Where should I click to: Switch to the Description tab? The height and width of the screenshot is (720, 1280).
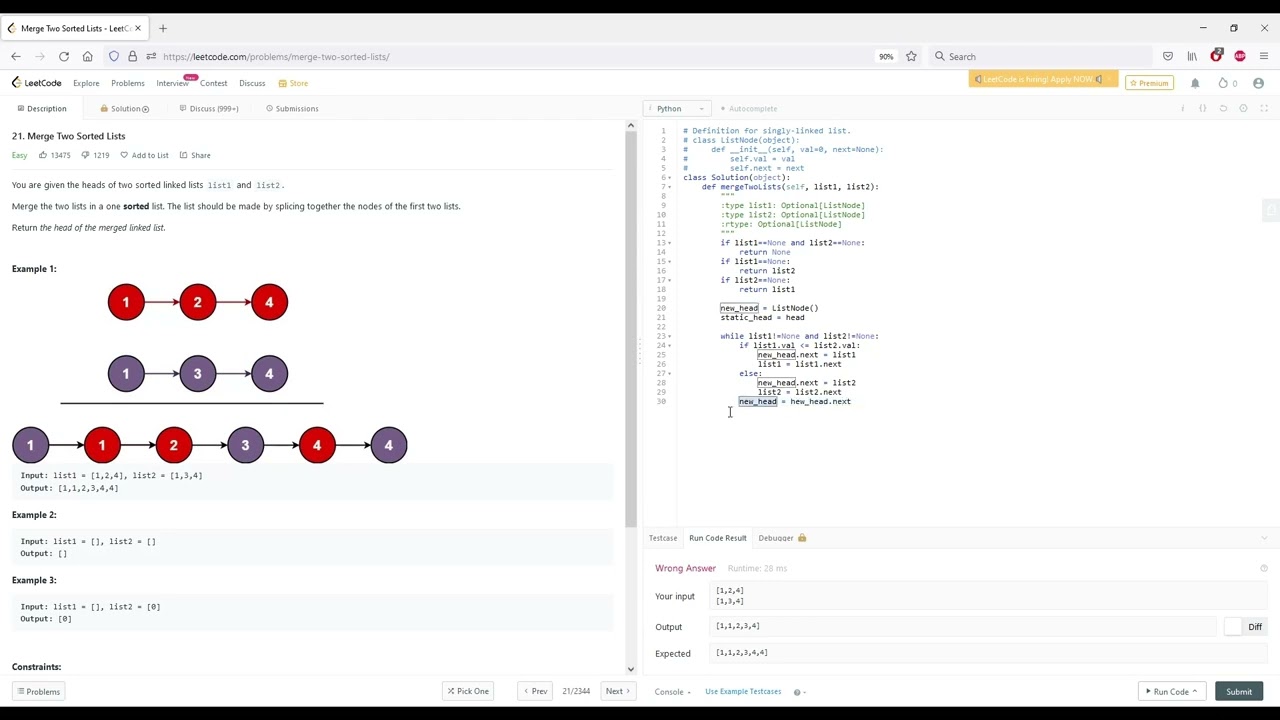42,109
